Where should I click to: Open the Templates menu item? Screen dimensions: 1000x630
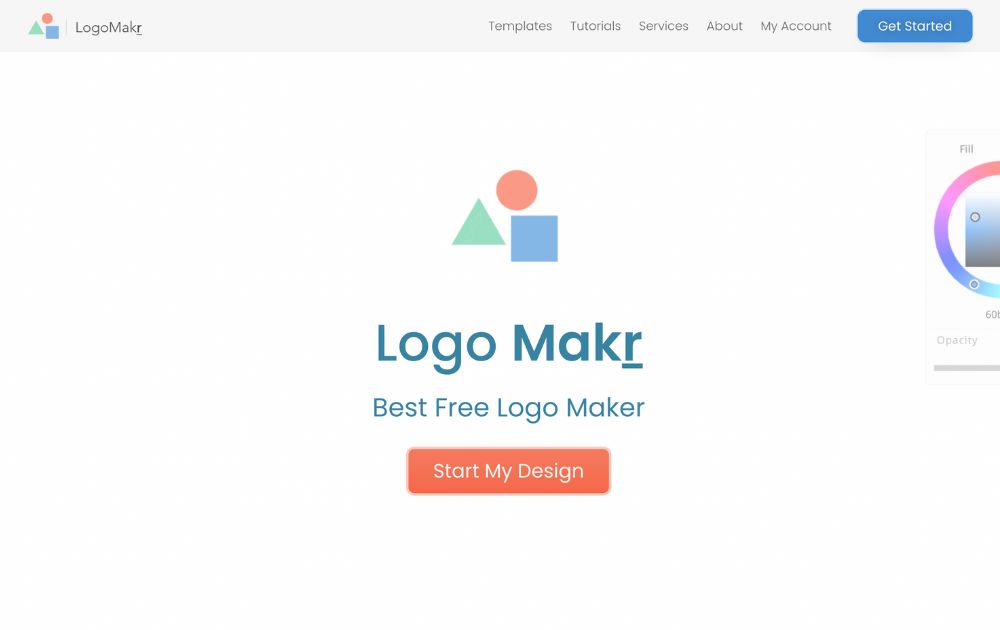[x=520, y=26]
